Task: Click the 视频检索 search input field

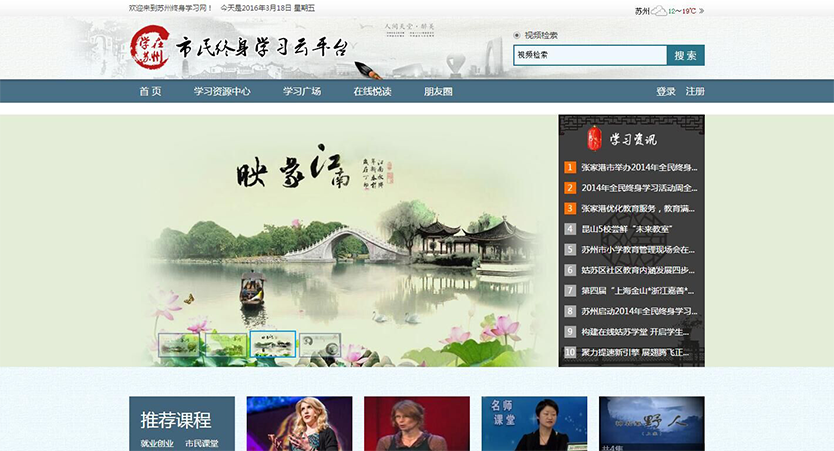Action: [589, 55]
